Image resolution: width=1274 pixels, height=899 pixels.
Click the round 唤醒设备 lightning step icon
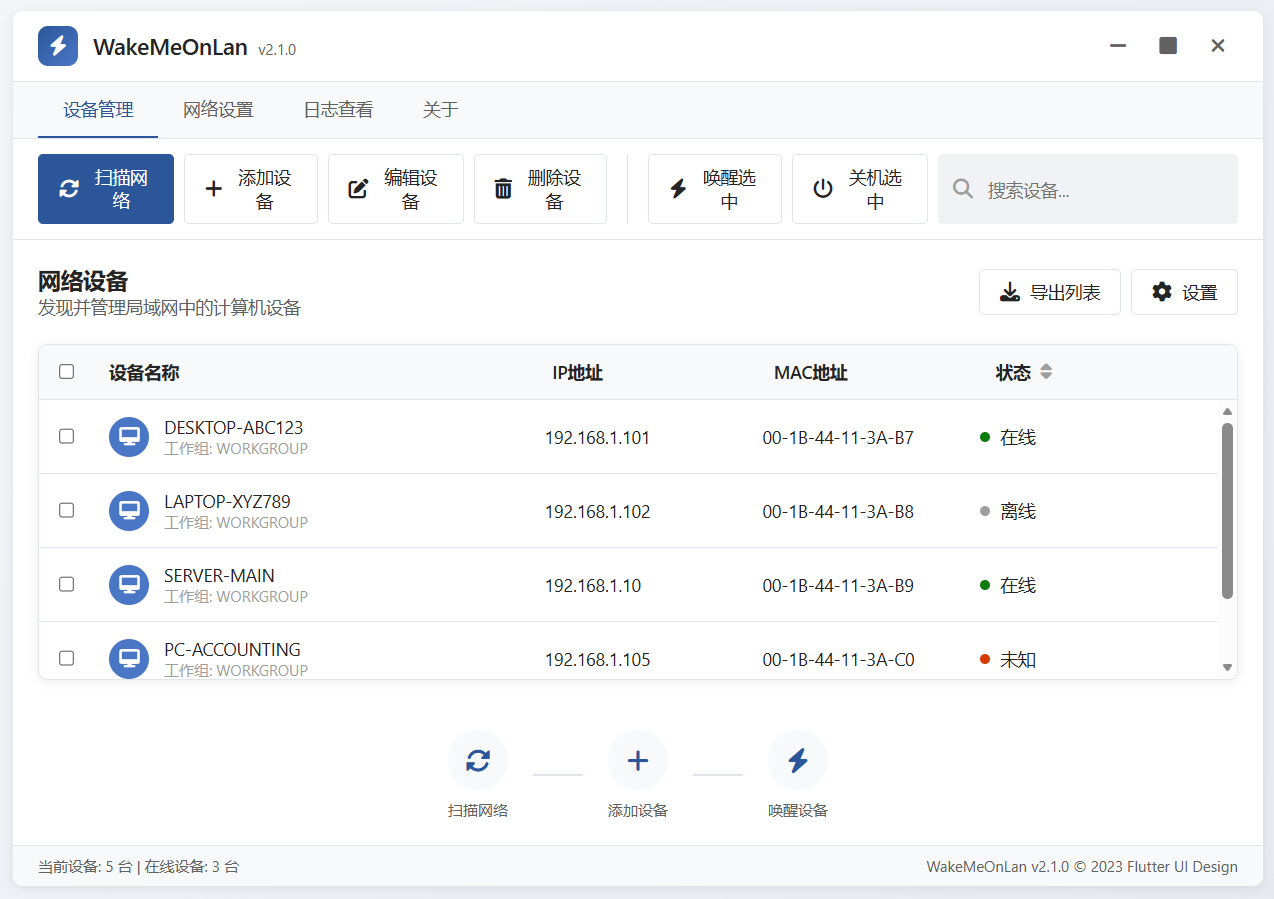[798, 761]
